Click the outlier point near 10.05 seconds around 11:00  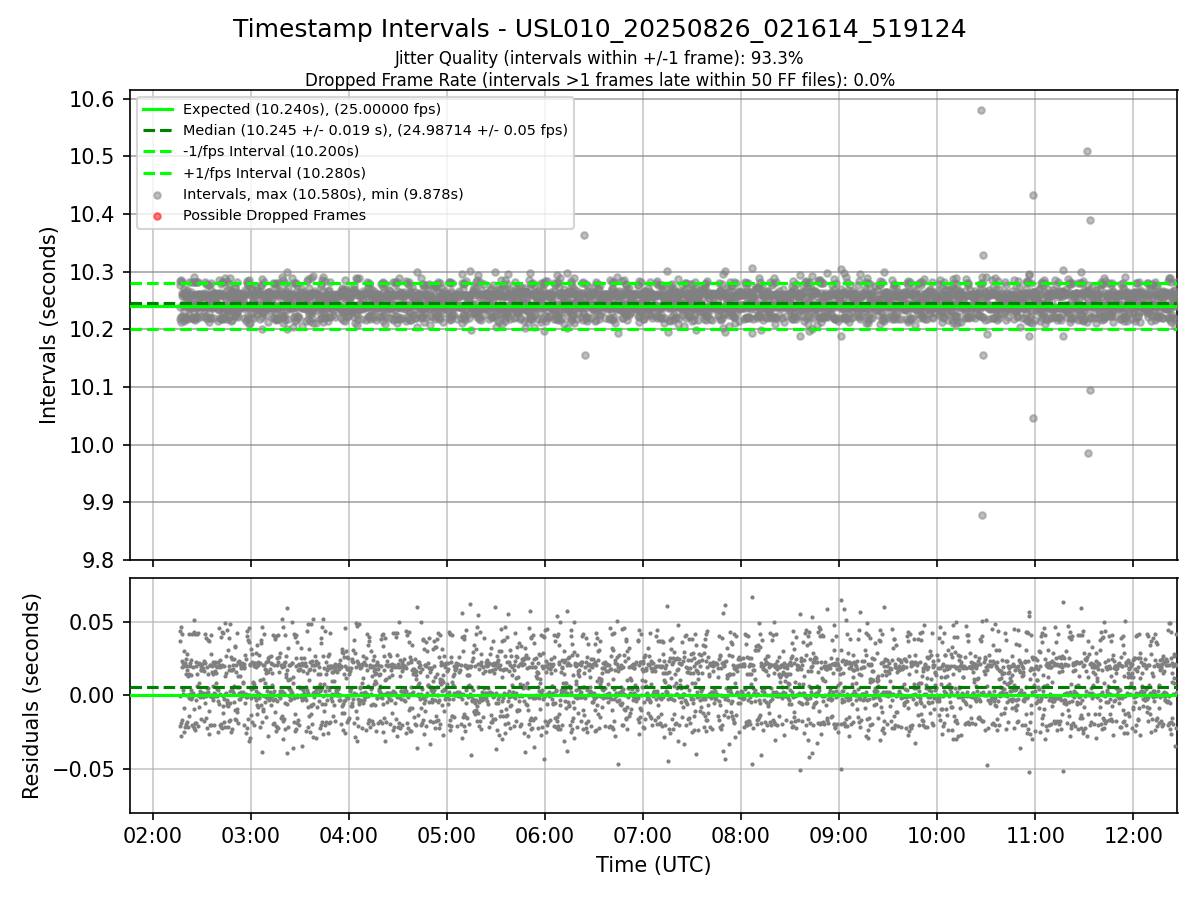[1033, 418]
